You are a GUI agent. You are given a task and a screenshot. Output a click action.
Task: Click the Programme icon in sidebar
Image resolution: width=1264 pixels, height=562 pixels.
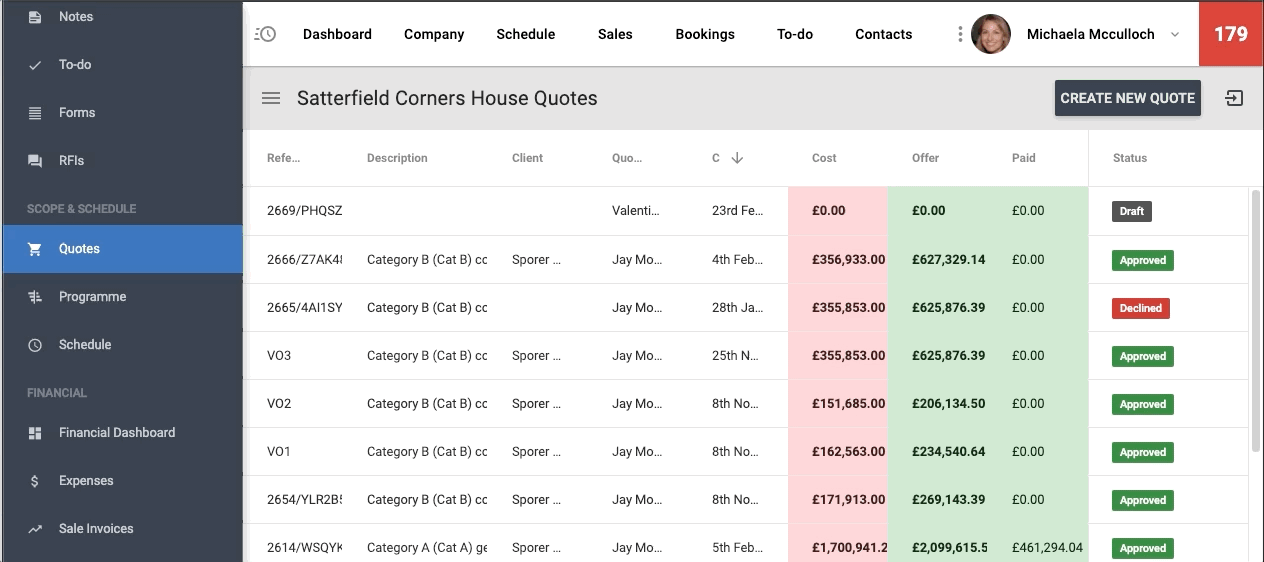pyautogui.click(x=35, y=297)
